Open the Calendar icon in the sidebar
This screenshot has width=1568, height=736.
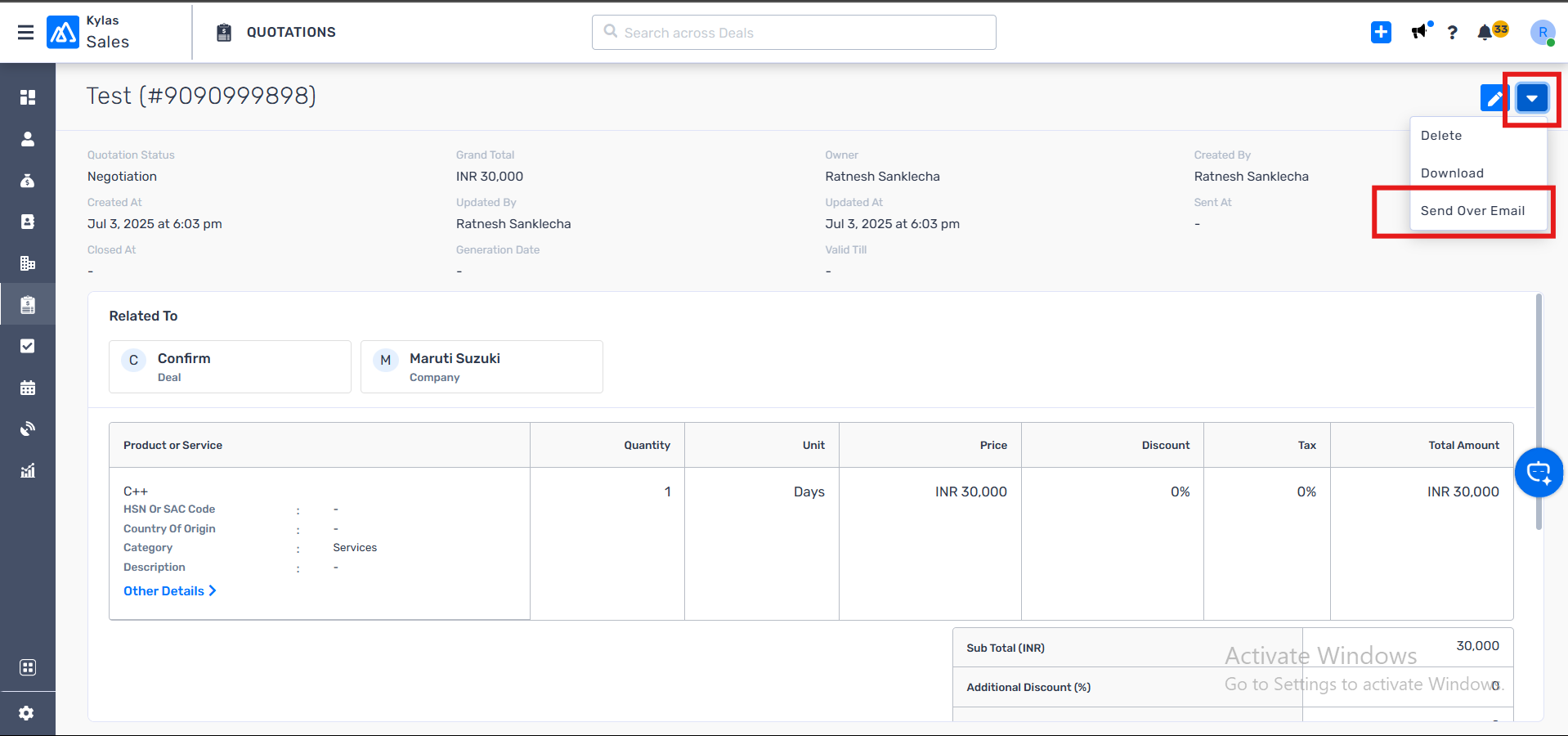coord(28,388)
